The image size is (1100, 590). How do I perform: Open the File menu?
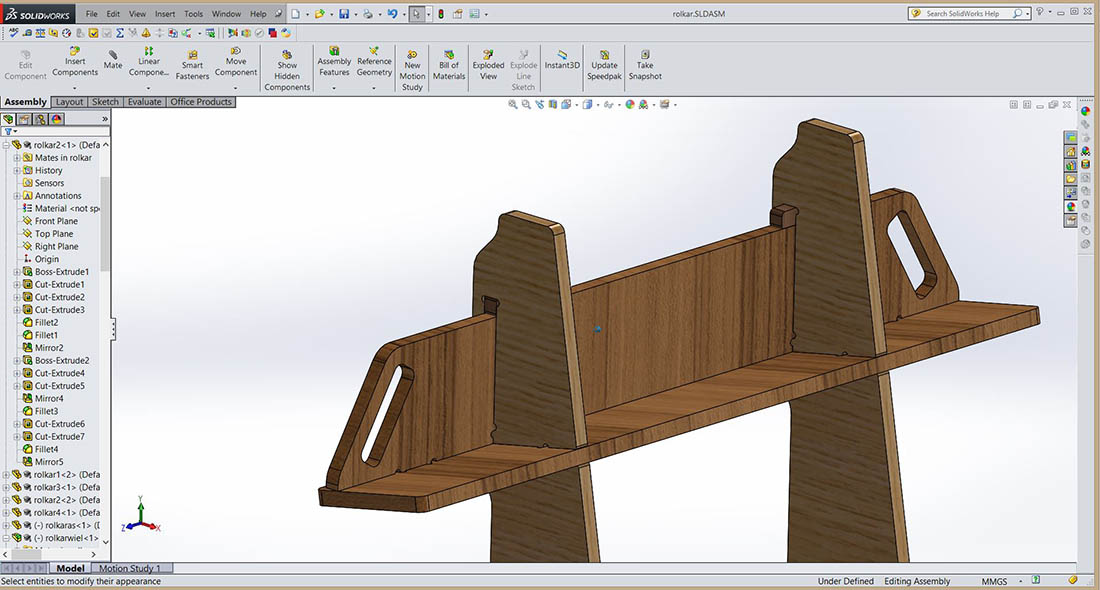coord(92,13)
